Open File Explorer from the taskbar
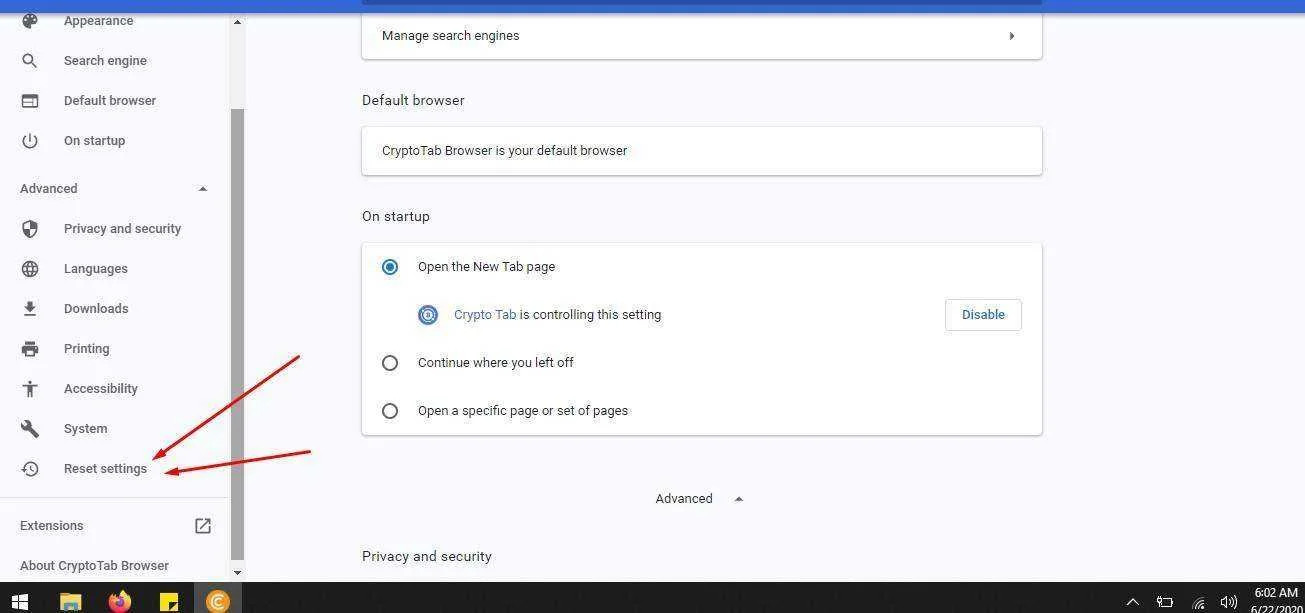The width and height of the screenshot is (1305, 613). pos(70,601)
